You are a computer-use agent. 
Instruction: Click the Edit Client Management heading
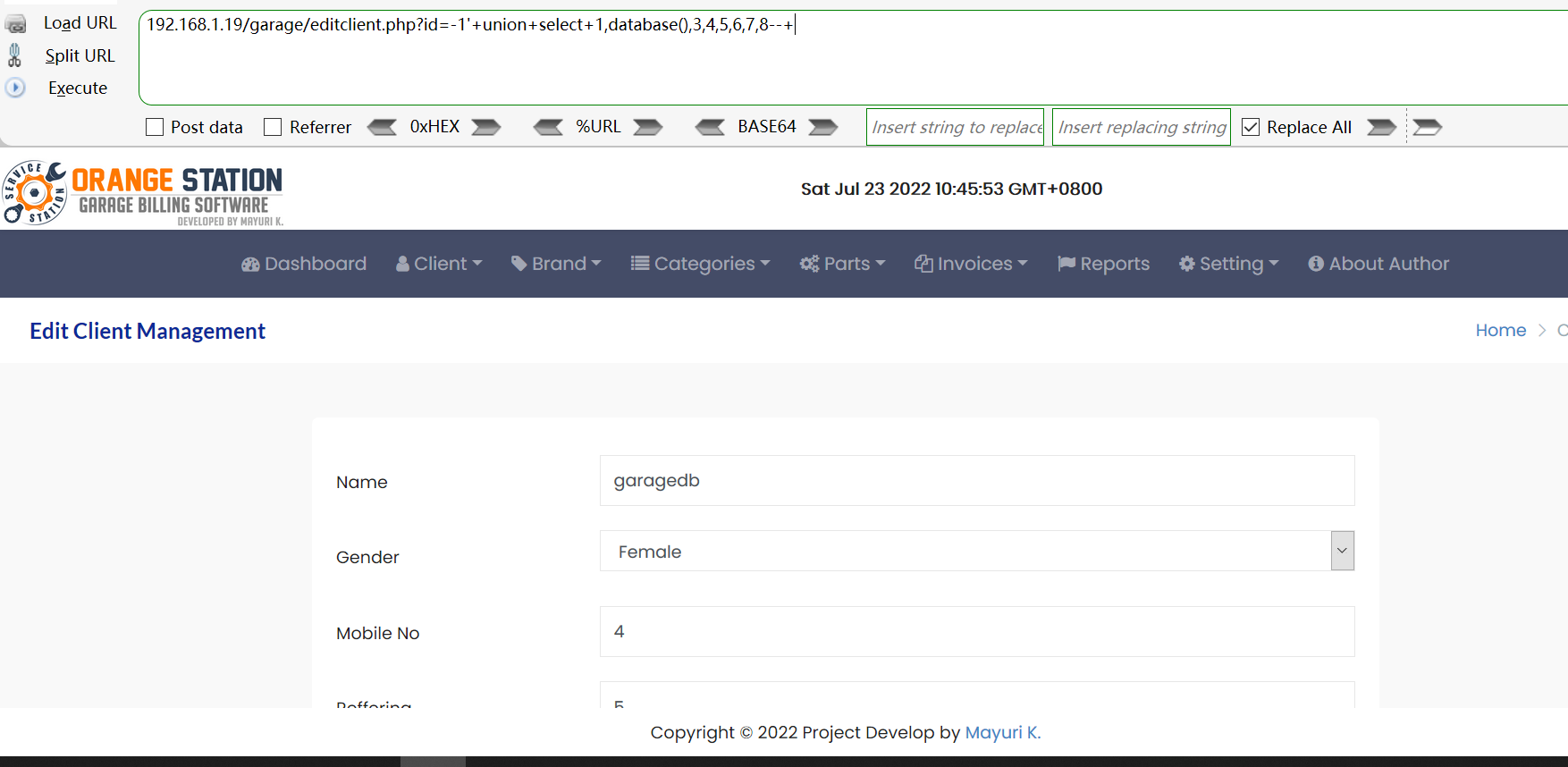148,331
